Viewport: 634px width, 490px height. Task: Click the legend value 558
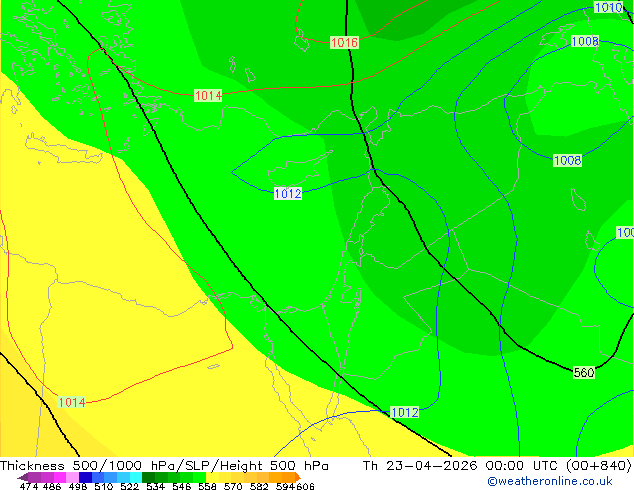(207, 486)
